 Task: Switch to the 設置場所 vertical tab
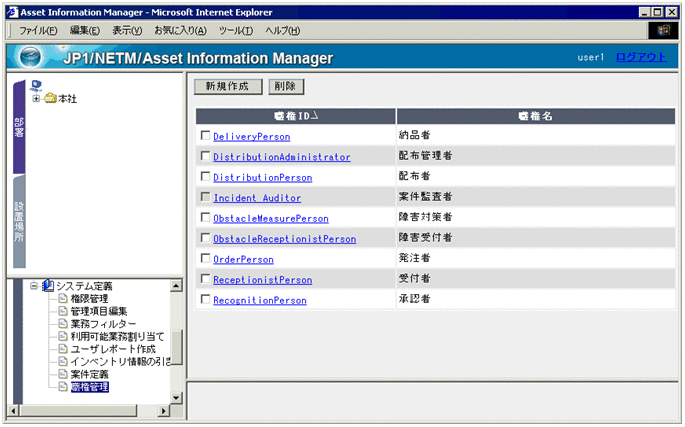(x=19, y=222)
